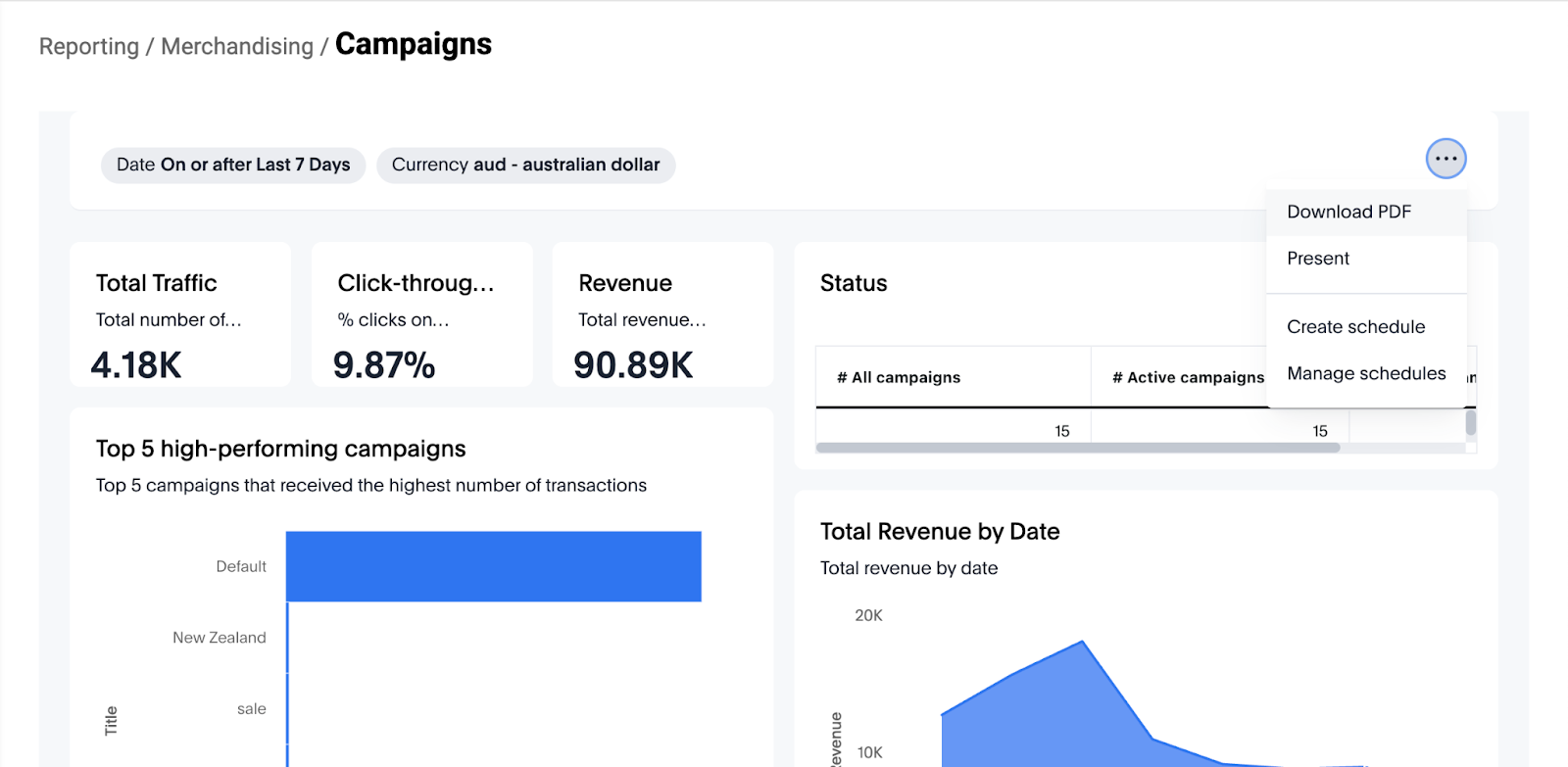Image resolution: width=1568 pixels, height=767 pixels.
Task: Select Download PDF from the menu
Action: tap(1348, 212)
